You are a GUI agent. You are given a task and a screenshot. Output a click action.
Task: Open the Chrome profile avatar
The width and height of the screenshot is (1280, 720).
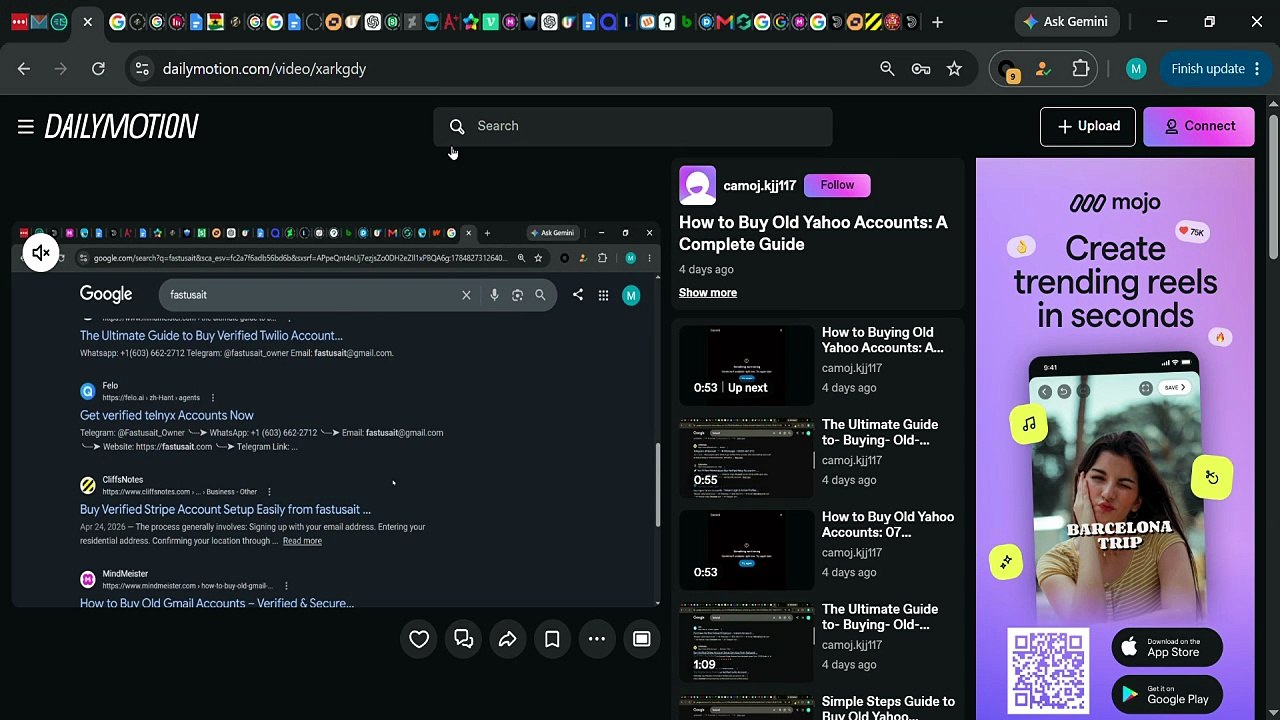pyautogui.click(x=1135, y=69)
